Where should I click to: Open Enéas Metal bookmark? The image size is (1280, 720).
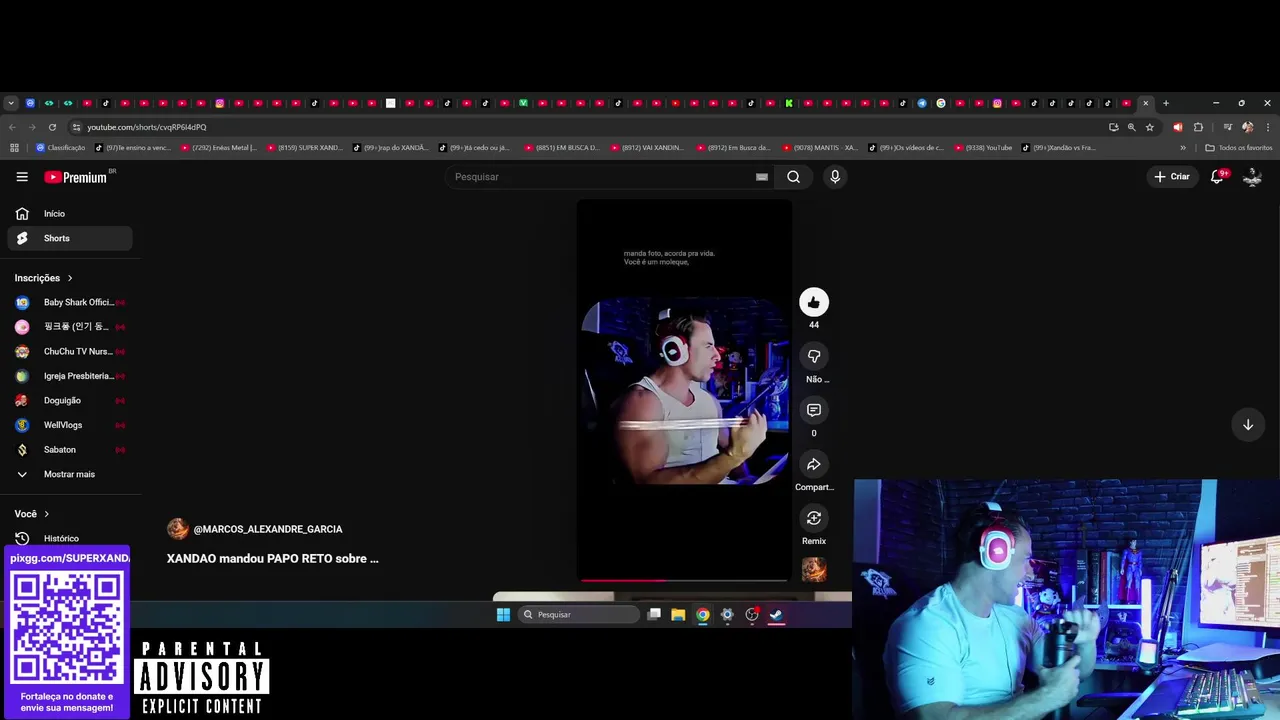218,148
